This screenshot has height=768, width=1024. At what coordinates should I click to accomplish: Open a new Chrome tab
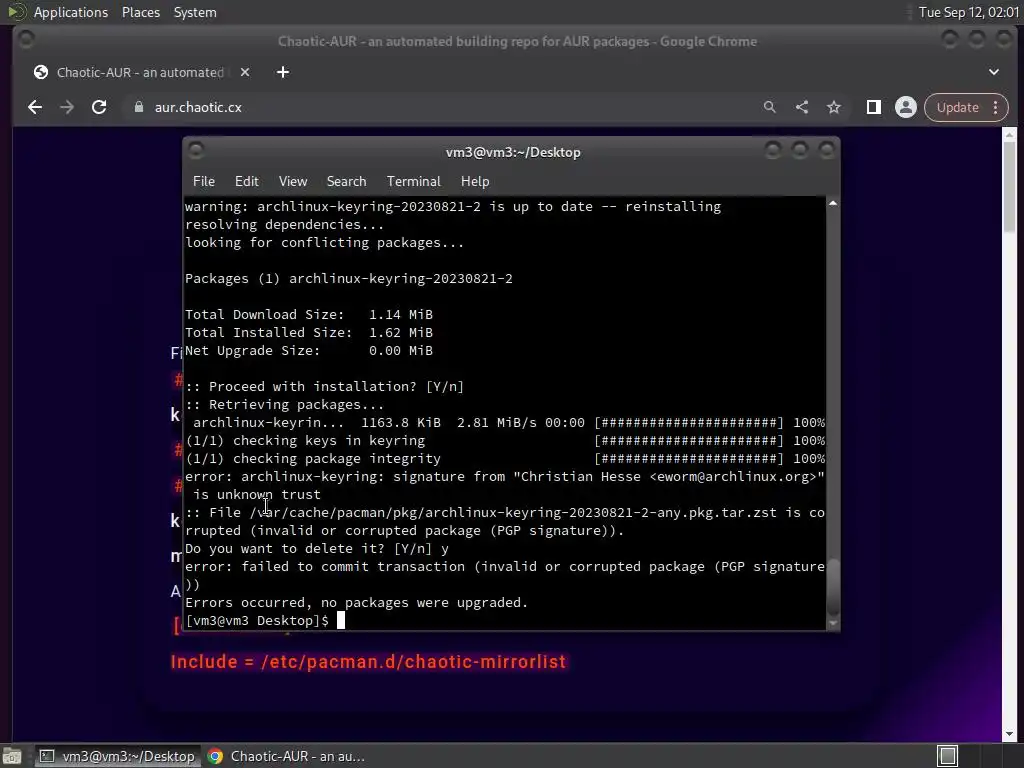tap(283, 72)
